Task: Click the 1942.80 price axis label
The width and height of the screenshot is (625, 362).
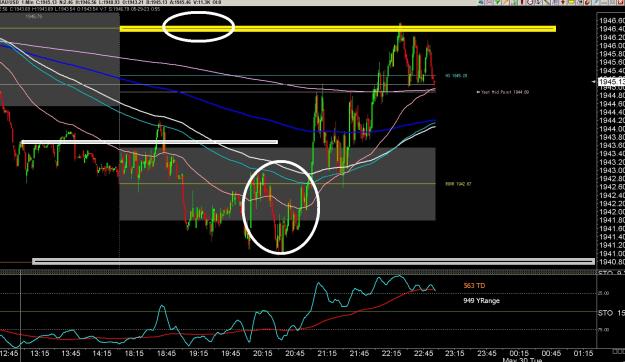Action: 612,179
